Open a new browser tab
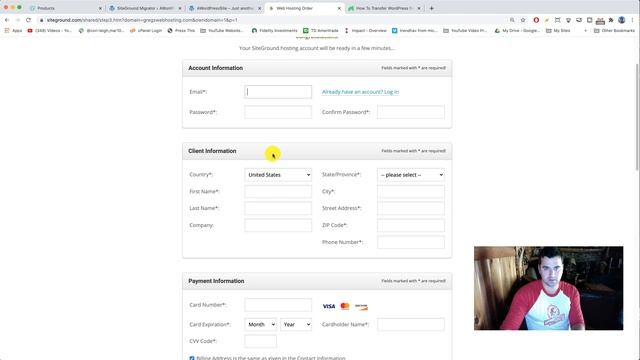 (431, 8)
